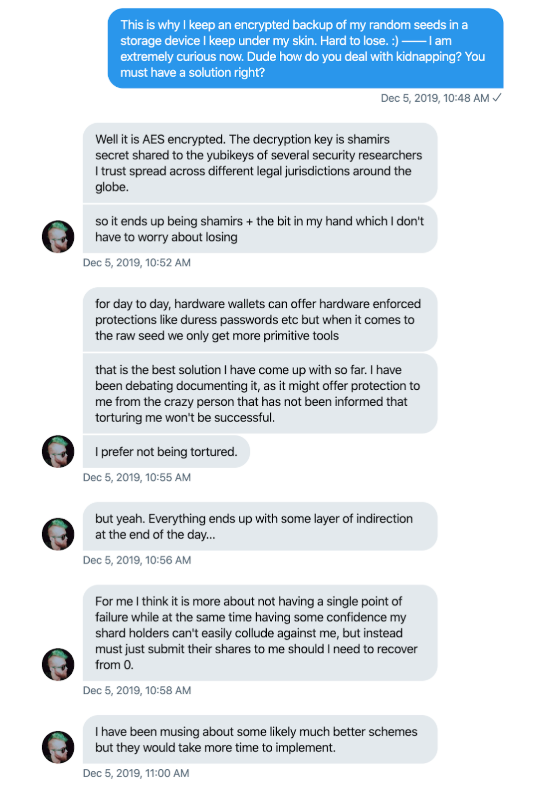The image size is (534, 790).
Task: Select the "layer of indirection" message bubble
Action: click(260, 526)
